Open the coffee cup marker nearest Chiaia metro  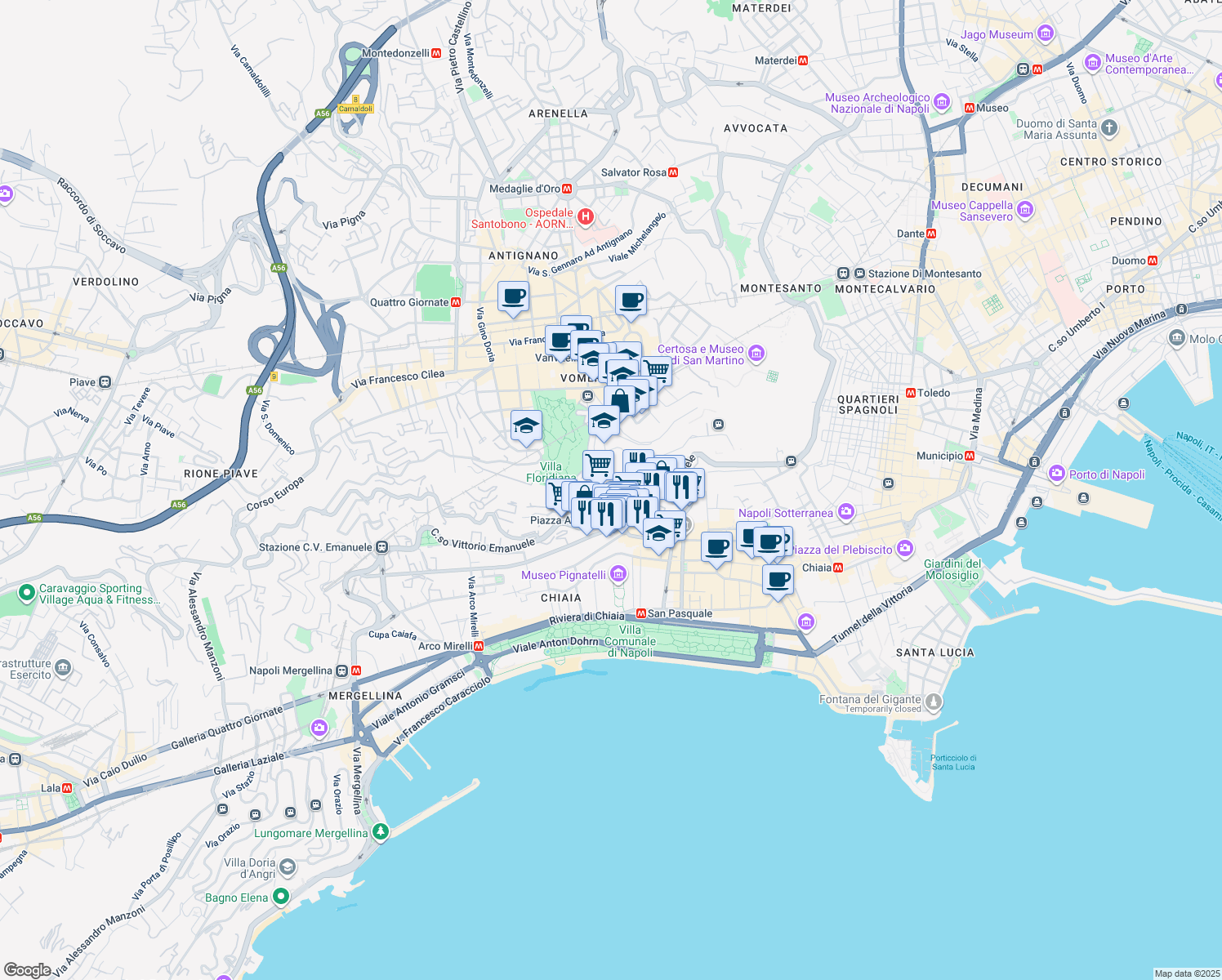[778, 581]
